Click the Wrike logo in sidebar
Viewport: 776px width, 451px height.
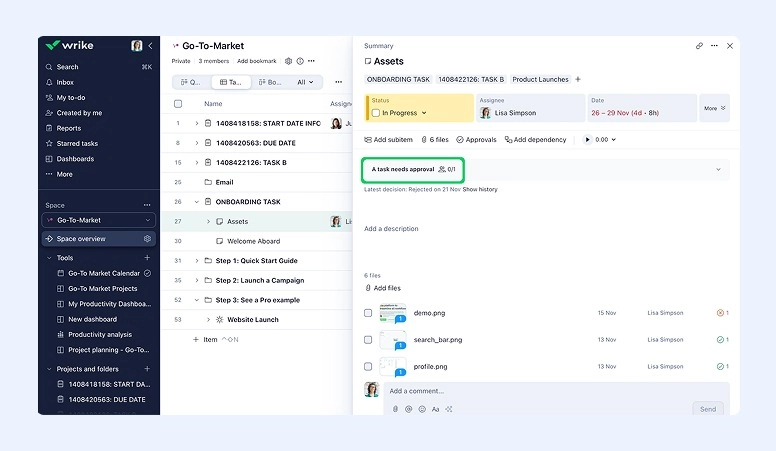pyautogui.click(x=69, y=46)
